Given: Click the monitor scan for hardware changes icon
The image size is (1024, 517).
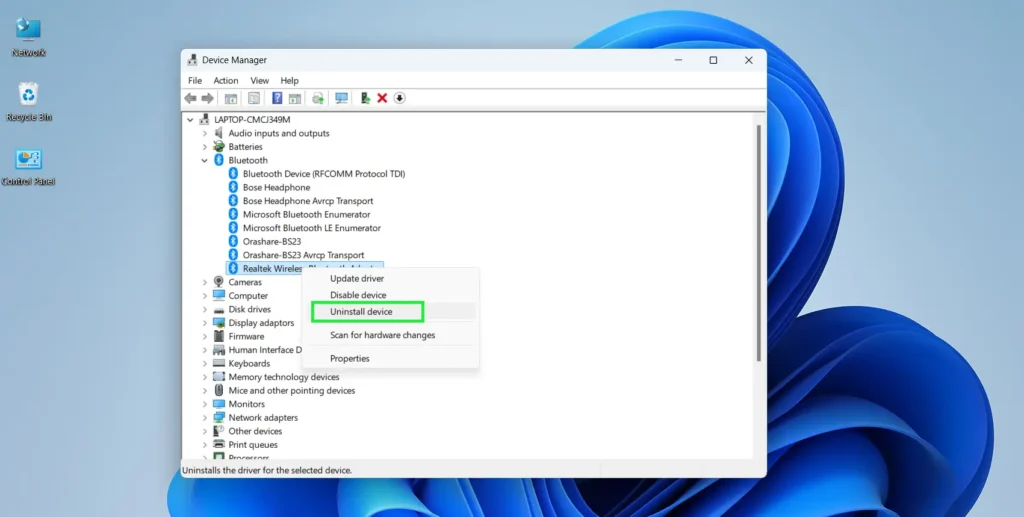Looking at the screenshot, I should point(341,98).
